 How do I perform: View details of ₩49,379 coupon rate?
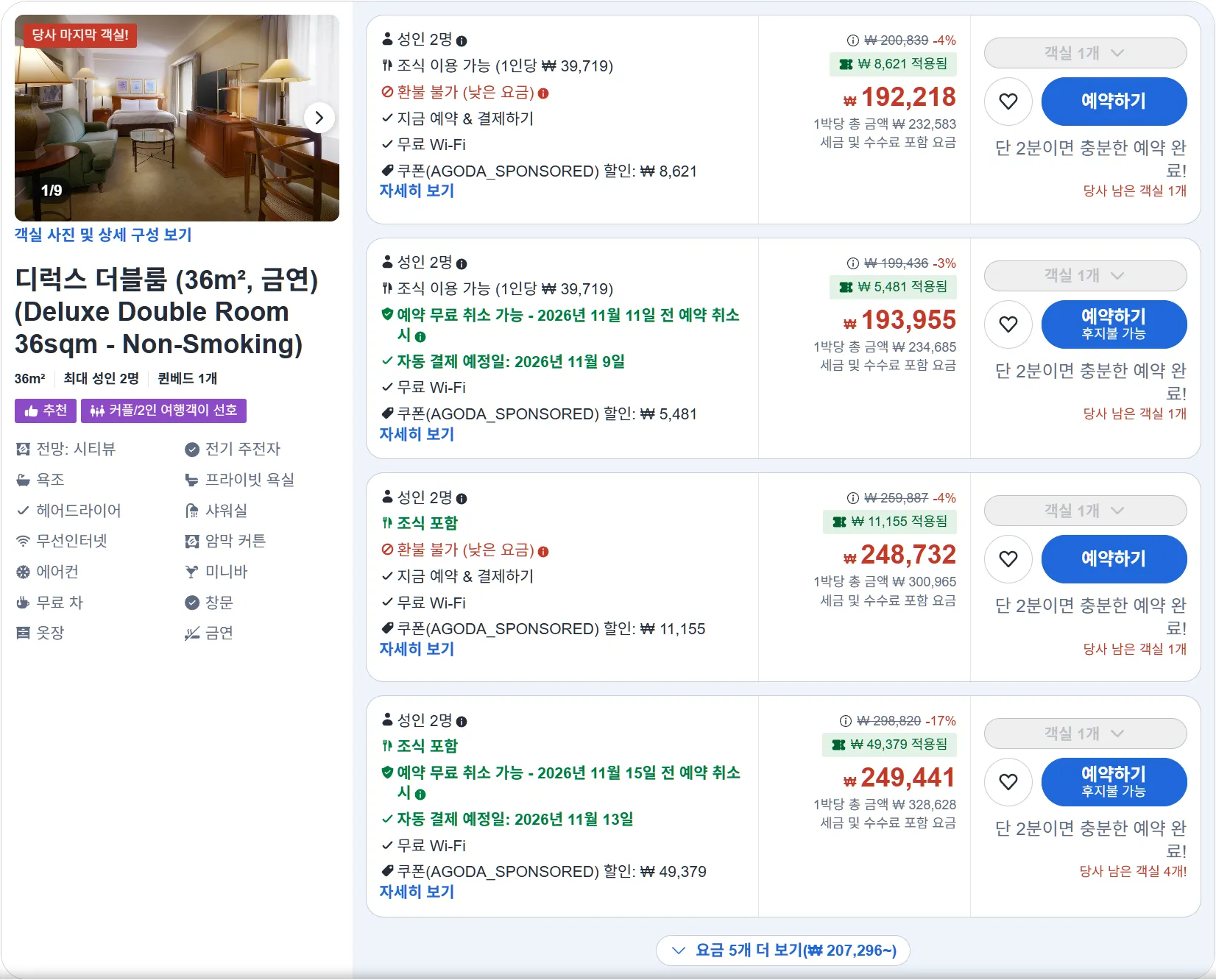pyautogui.click(x=417, y=892)
